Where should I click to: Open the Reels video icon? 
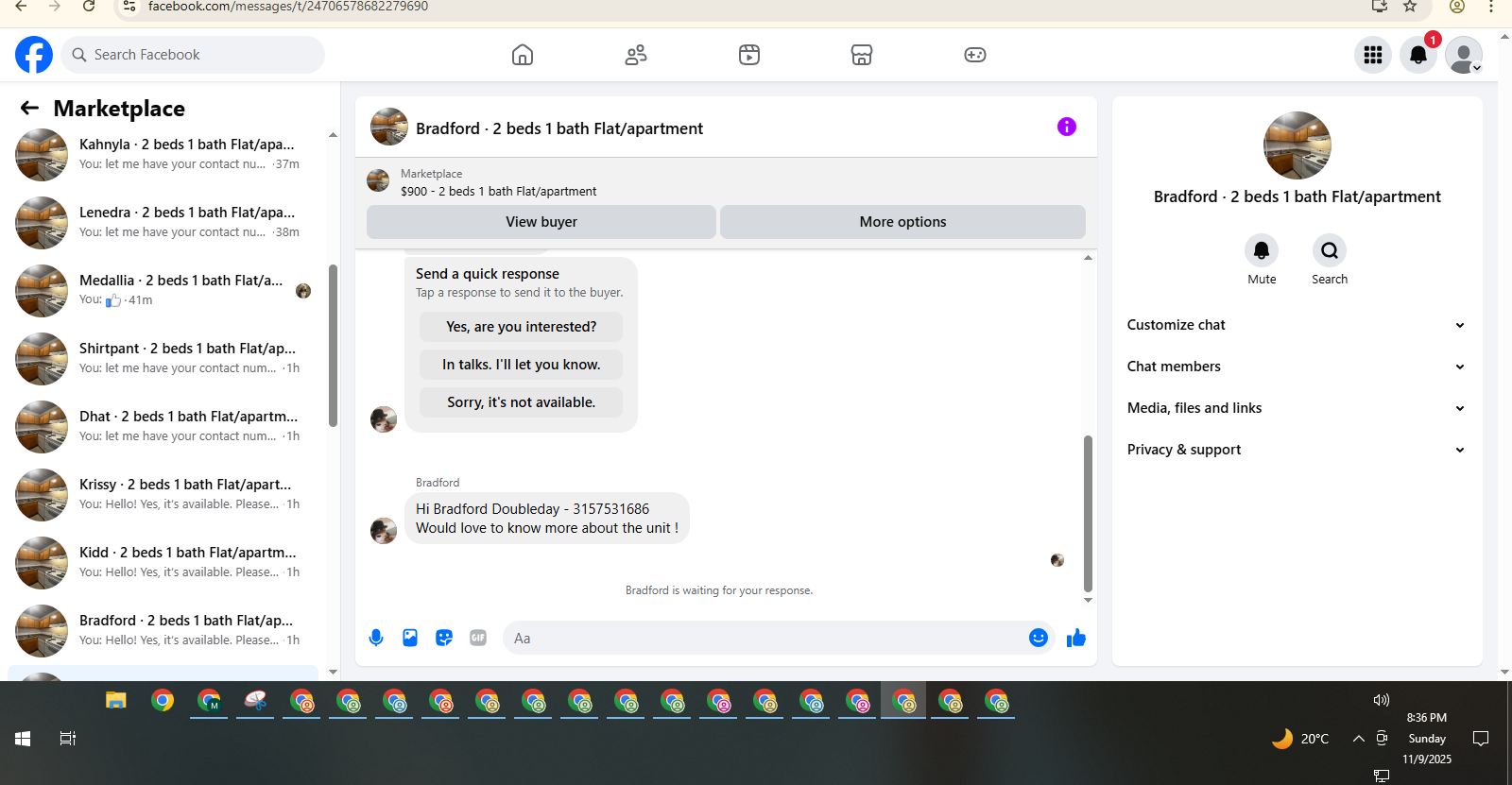pos(749,55)
